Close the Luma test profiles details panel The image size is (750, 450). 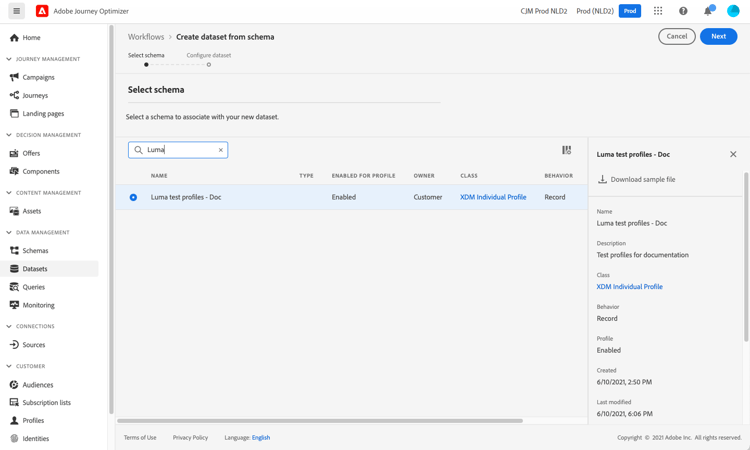pyautogui.click(x=733, y=154)
